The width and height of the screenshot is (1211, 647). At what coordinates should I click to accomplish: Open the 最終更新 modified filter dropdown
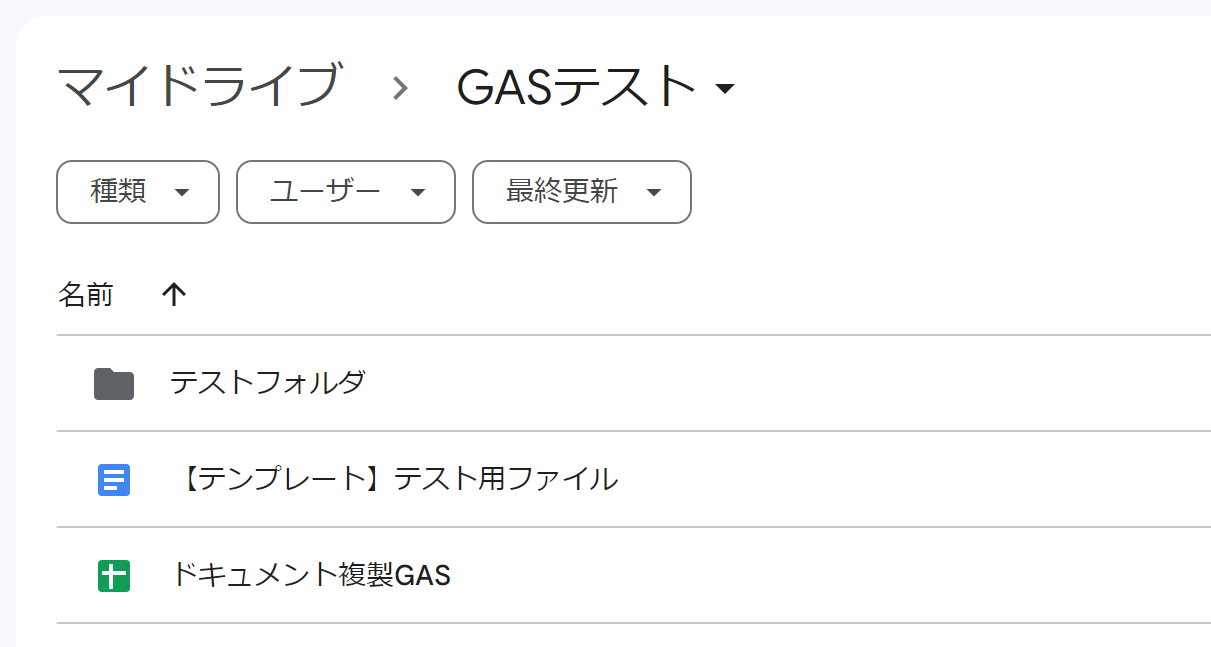click(582, 192)
